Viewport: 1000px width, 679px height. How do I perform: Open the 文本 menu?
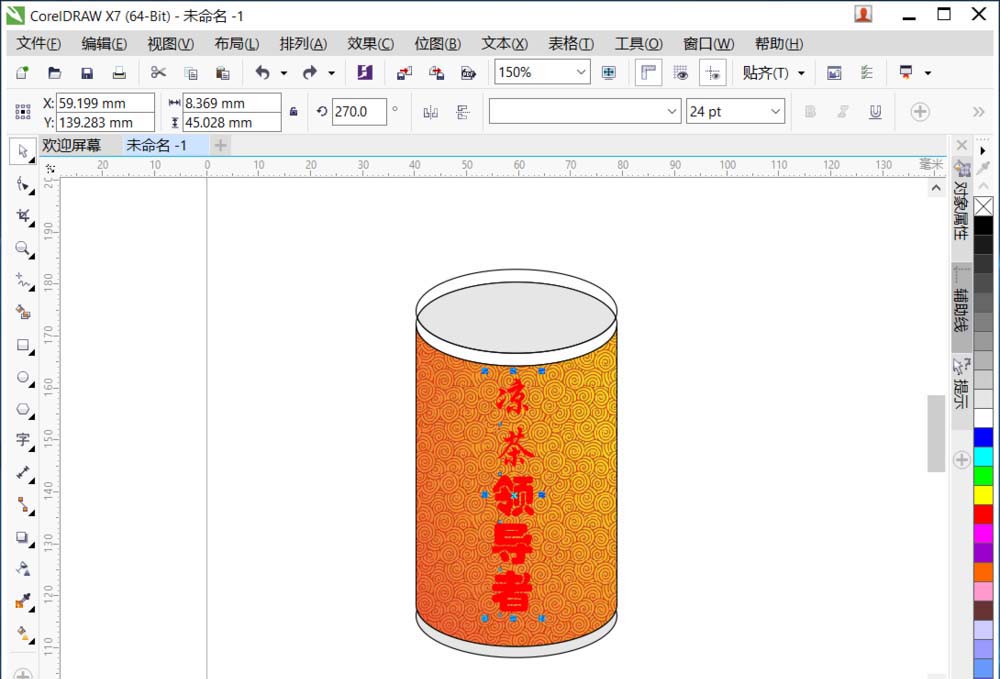[x=503, y=43]
